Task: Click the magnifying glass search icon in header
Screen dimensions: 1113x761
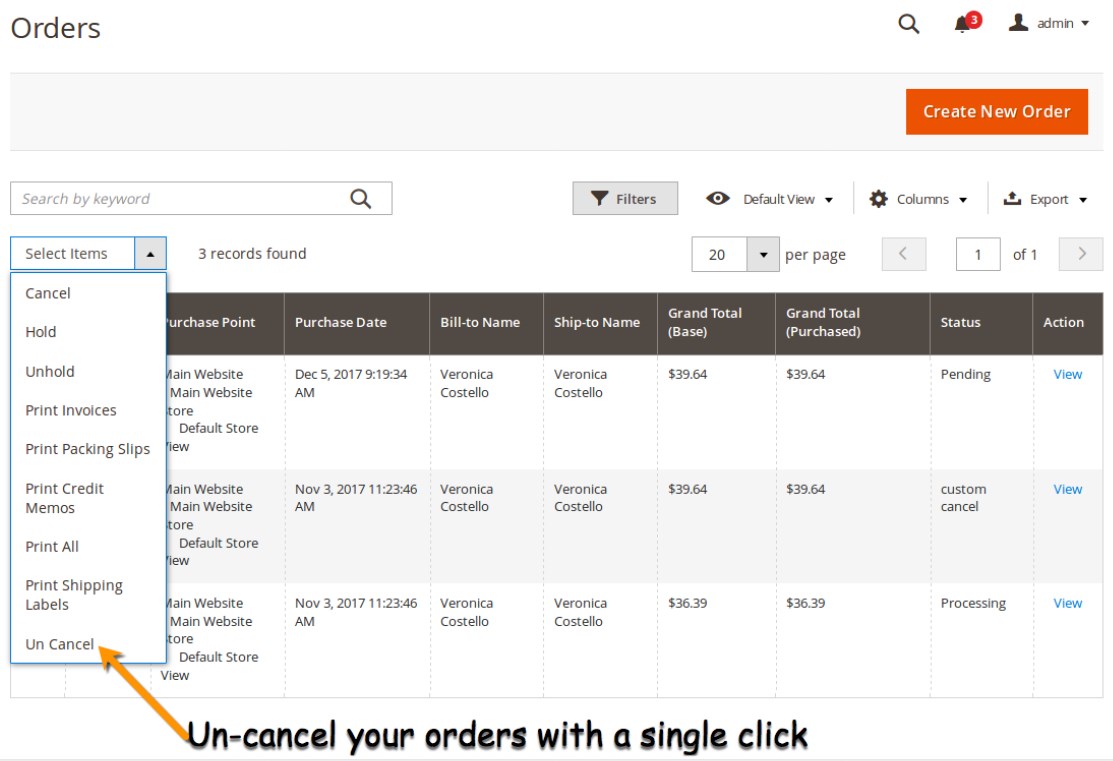Action: point(908,24)
